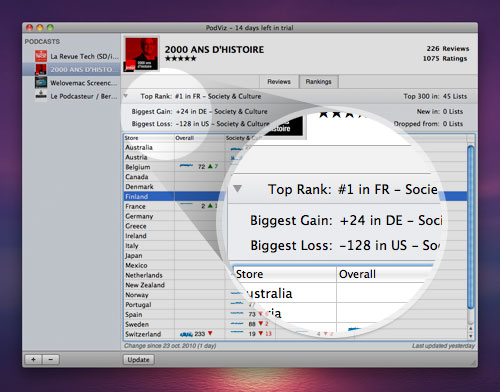Click the minus remove podcast button

[51, 359]
